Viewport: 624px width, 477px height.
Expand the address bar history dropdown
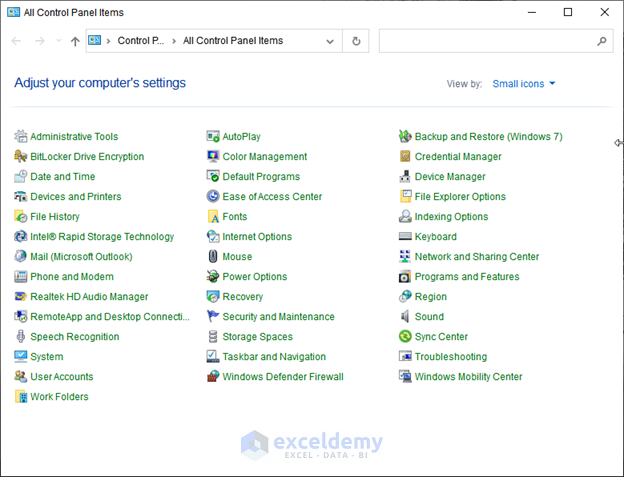tap(330, 41)
